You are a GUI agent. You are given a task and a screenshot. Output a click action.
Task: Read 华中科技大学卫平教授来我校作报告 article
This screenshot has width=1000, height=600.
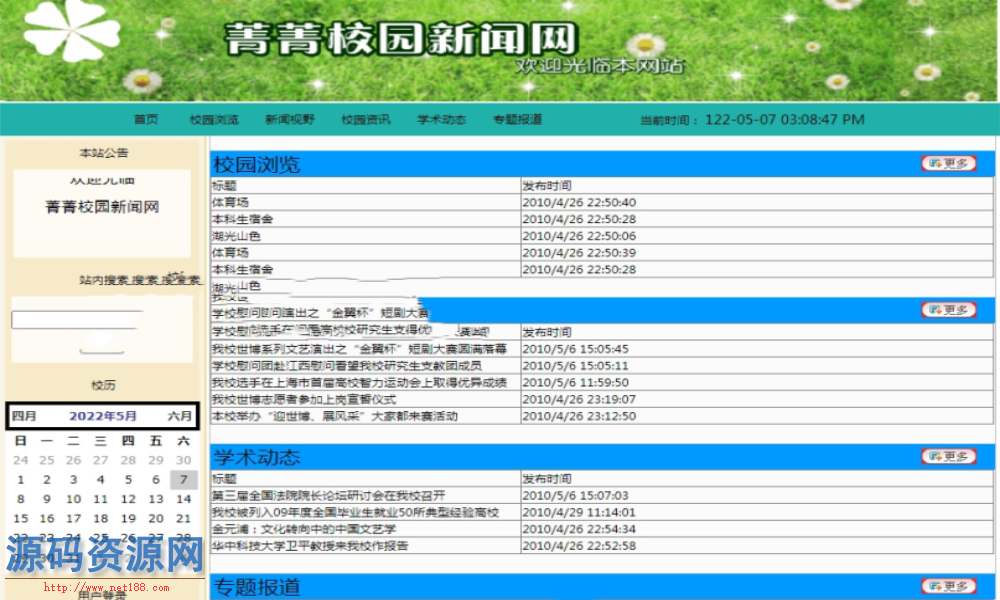(310, 546)
